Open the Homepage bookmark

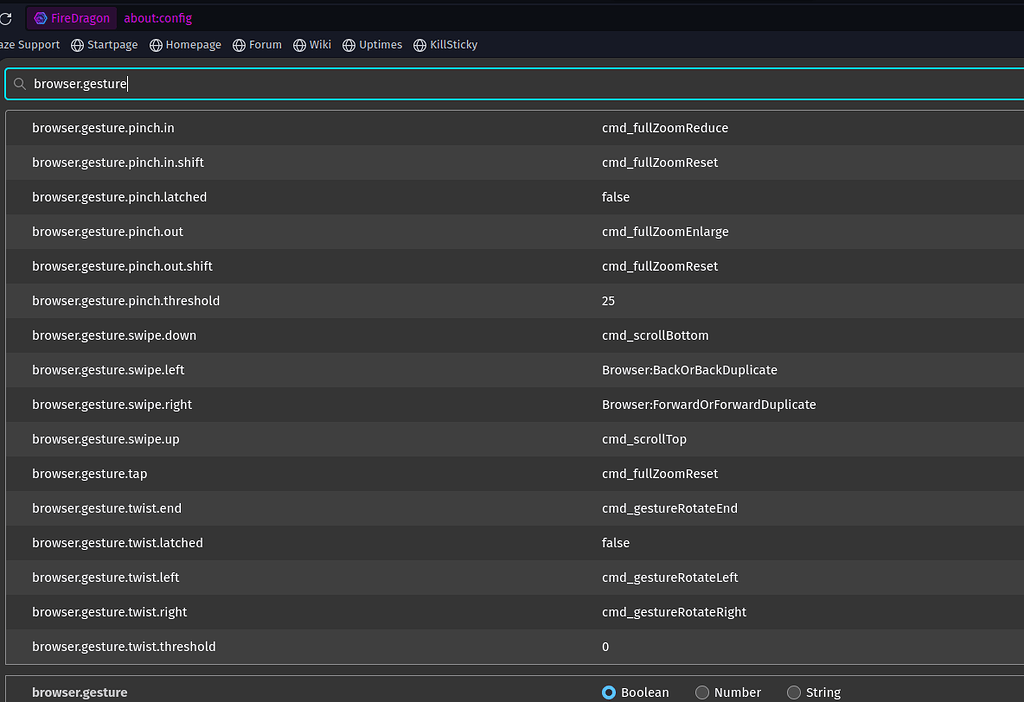coord(185,45)
